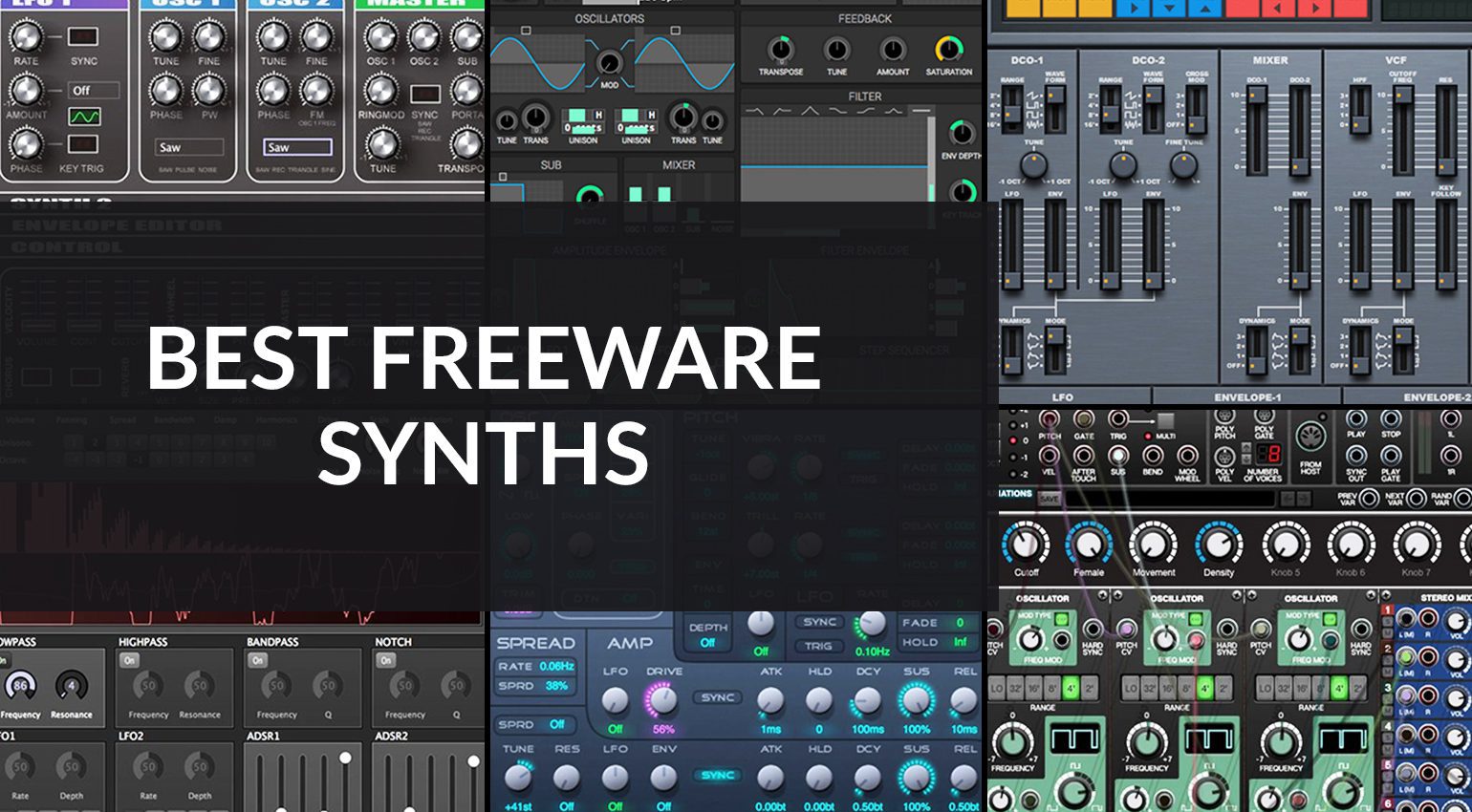Open the highlighted OSC 2 Saw dropdown

pos(297,147)
